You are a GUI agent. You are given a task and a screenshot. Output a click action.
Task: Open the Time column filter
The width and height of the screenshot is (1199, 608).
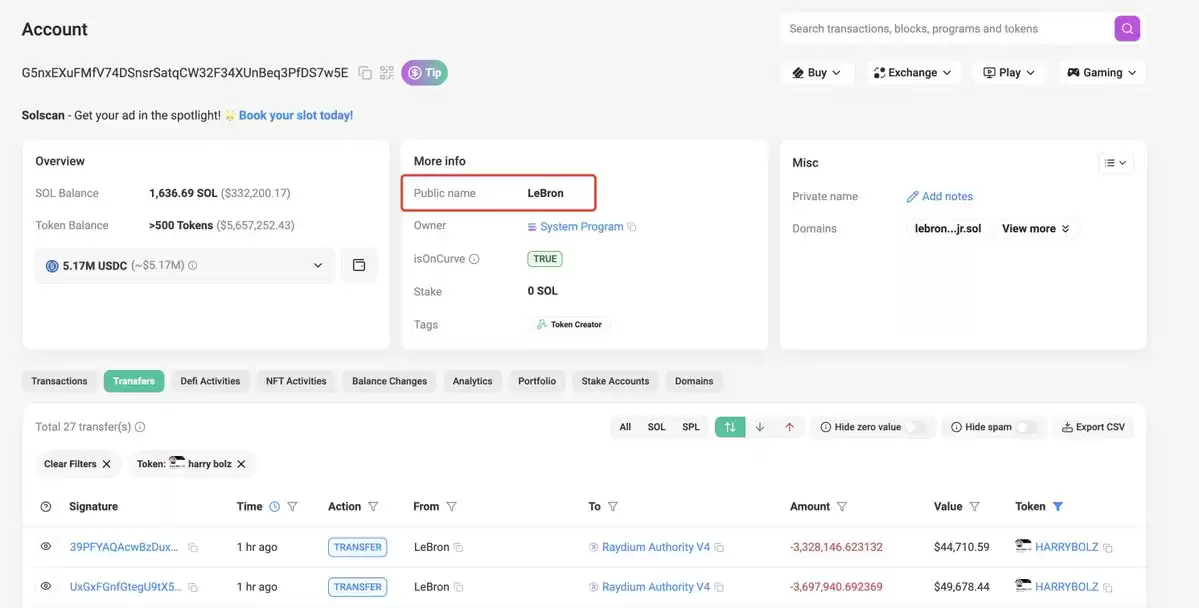[x=292, y=506]
